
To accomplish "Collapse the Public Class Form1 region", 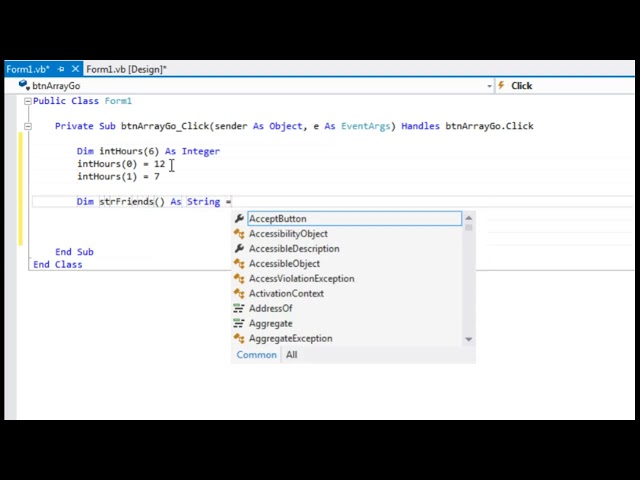I will tap(28, 101).
